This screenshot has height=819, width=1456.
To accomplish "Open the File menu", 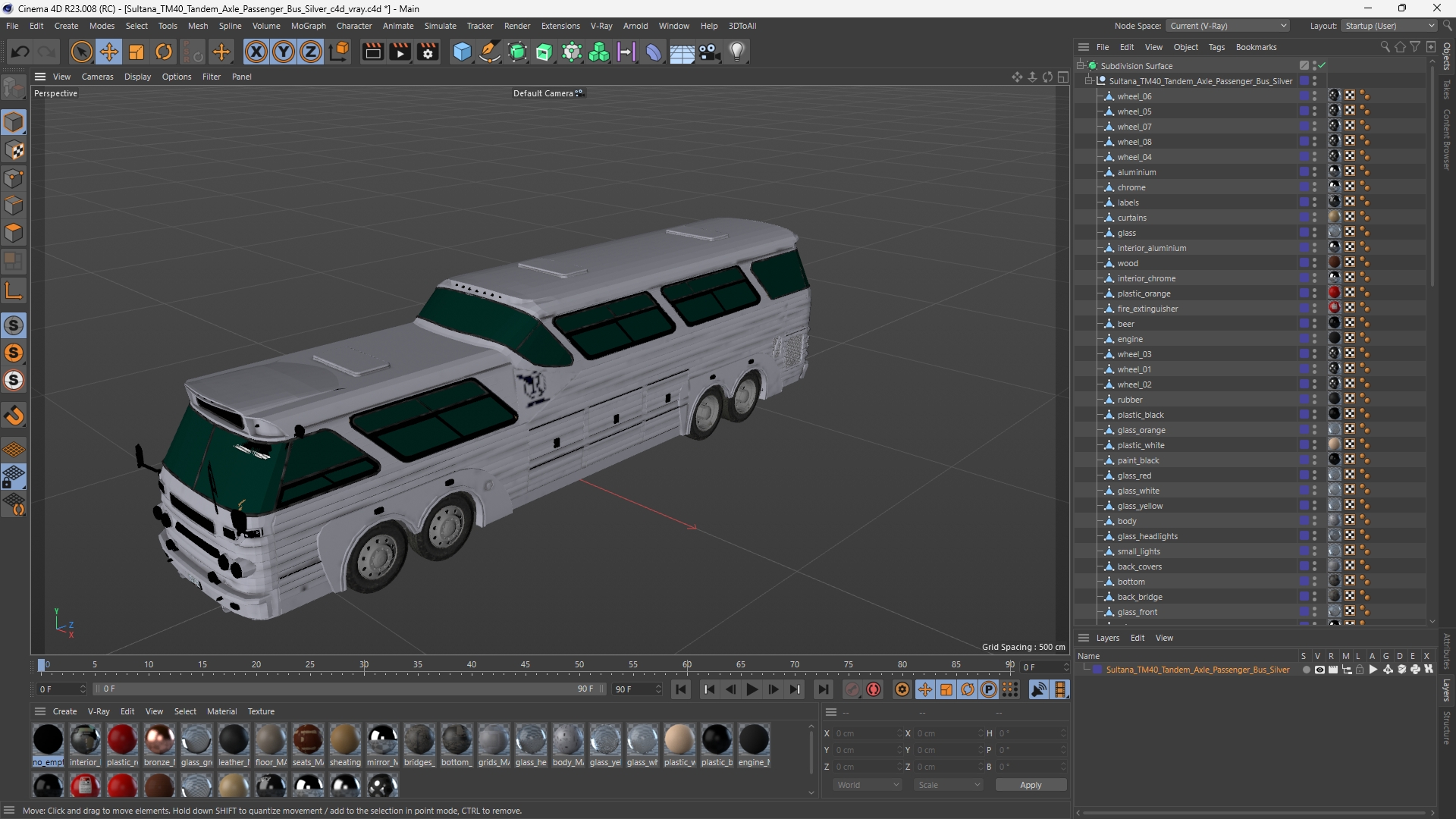I will [12, 26].
